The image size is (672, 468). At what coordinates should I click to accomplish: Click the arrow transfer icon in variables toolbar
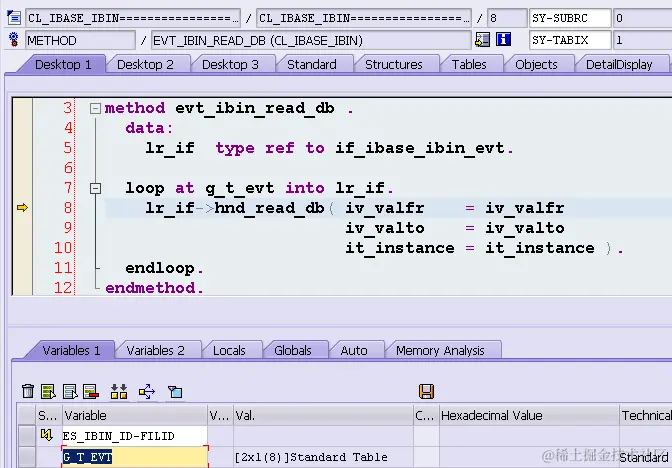click(x=147, y=391)
